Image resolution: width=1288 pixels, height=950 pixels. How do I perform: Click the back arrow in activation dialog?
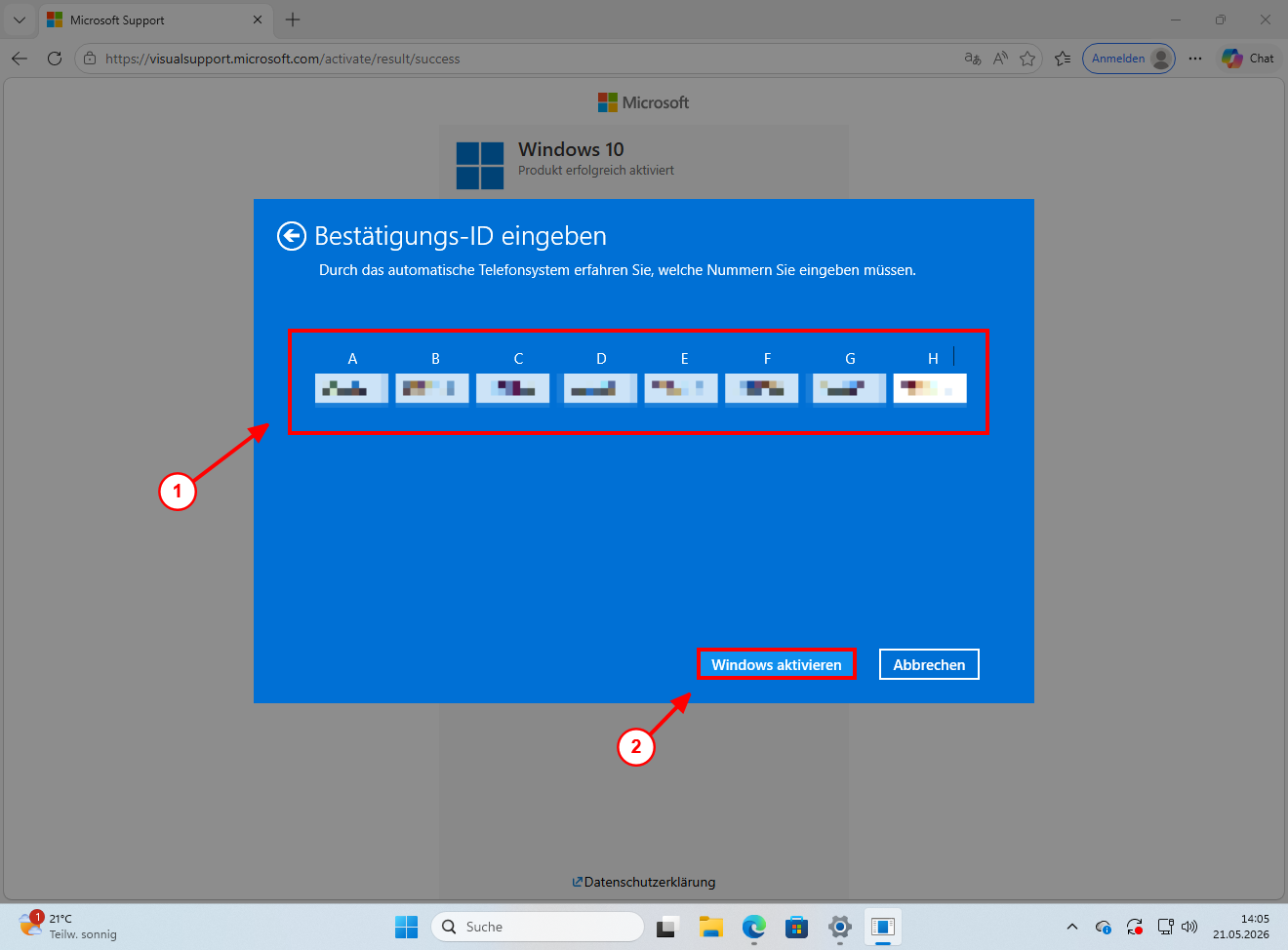[292, 236]
